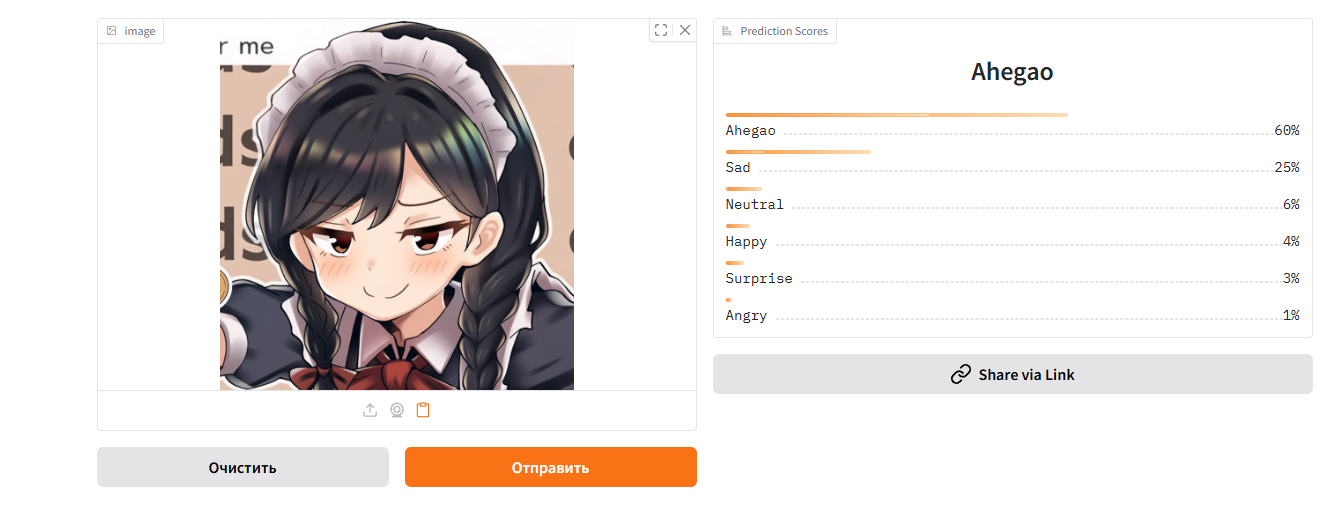Clear the input using the Очистить button
The width and height of the screenshot is (1331, 521).
(x=243, y=467)
